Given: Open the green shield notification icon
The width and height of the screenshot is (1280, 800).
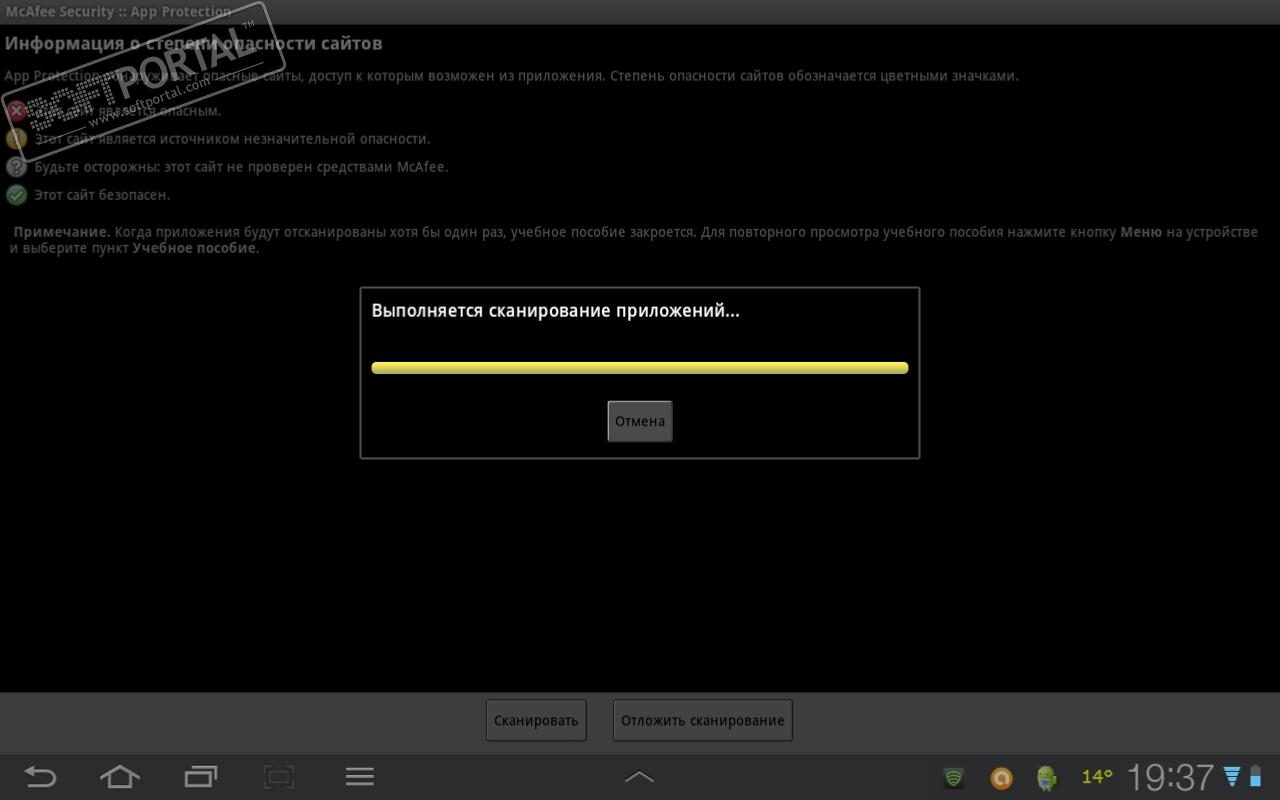Looking at the screenshot, I should [x=954, y=777].
